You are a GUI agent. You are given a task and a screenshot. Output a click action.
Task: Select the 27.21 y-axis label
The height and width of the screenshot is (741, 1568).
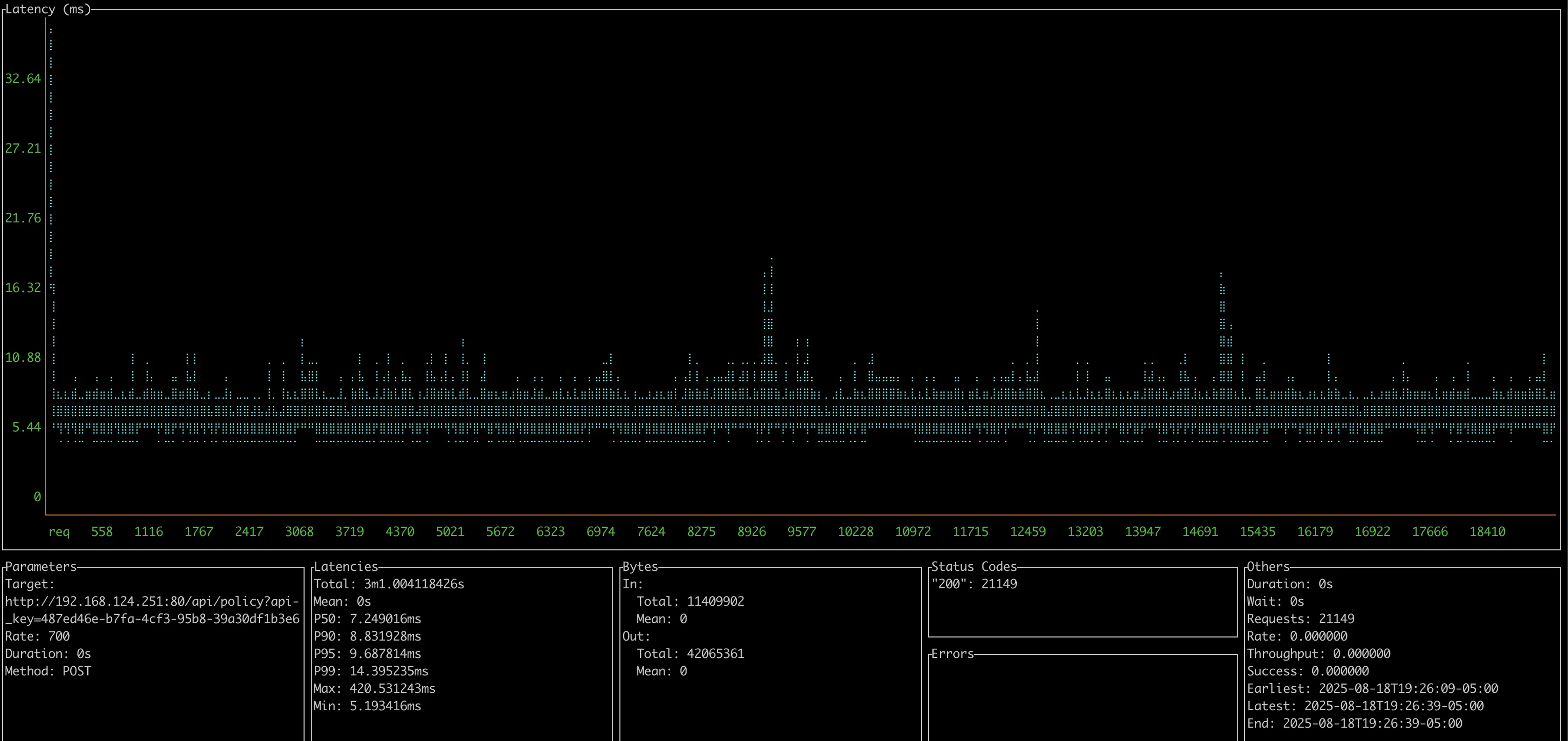pyautogui.click(x=23, y=149)
